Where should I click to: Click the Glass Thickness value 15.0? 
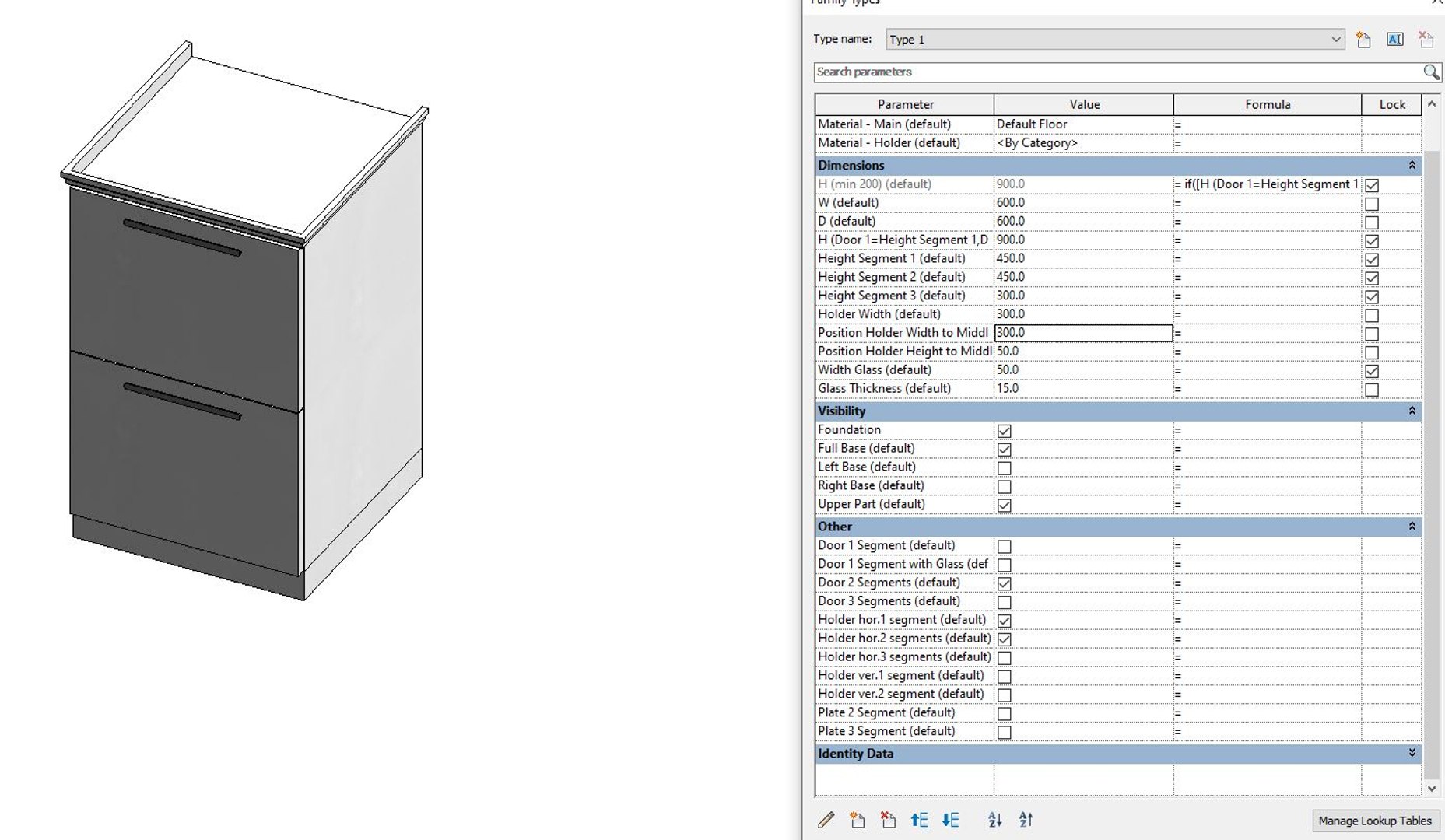tap(1083, 389)
